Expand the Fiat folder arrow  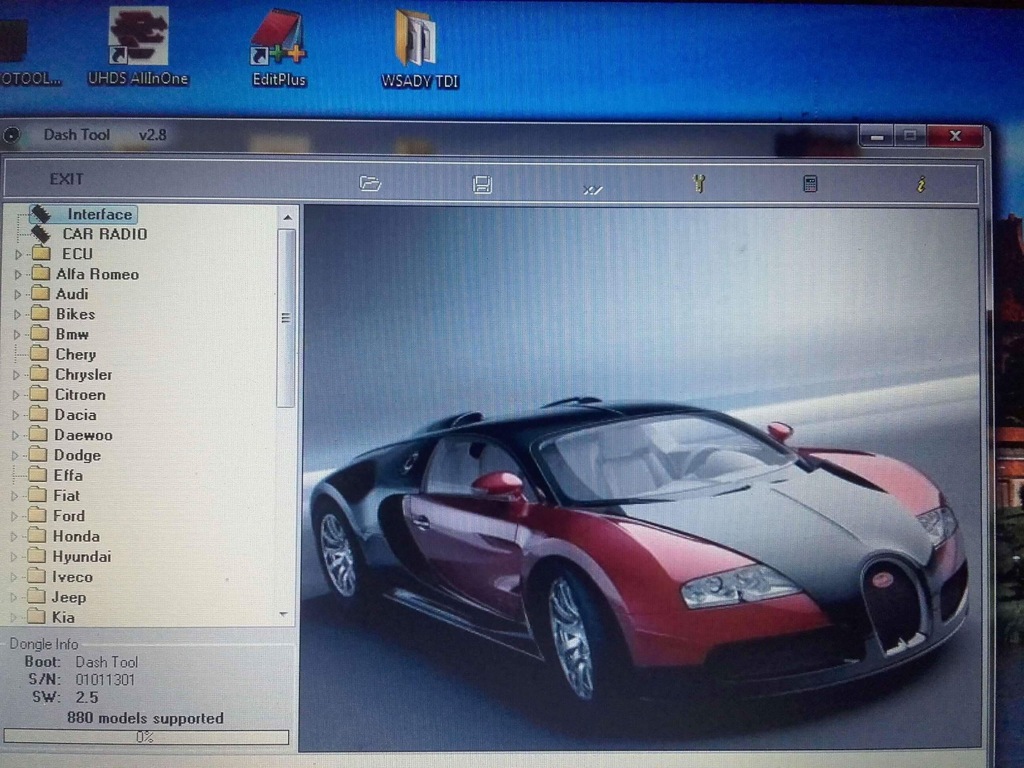(14, 496)
